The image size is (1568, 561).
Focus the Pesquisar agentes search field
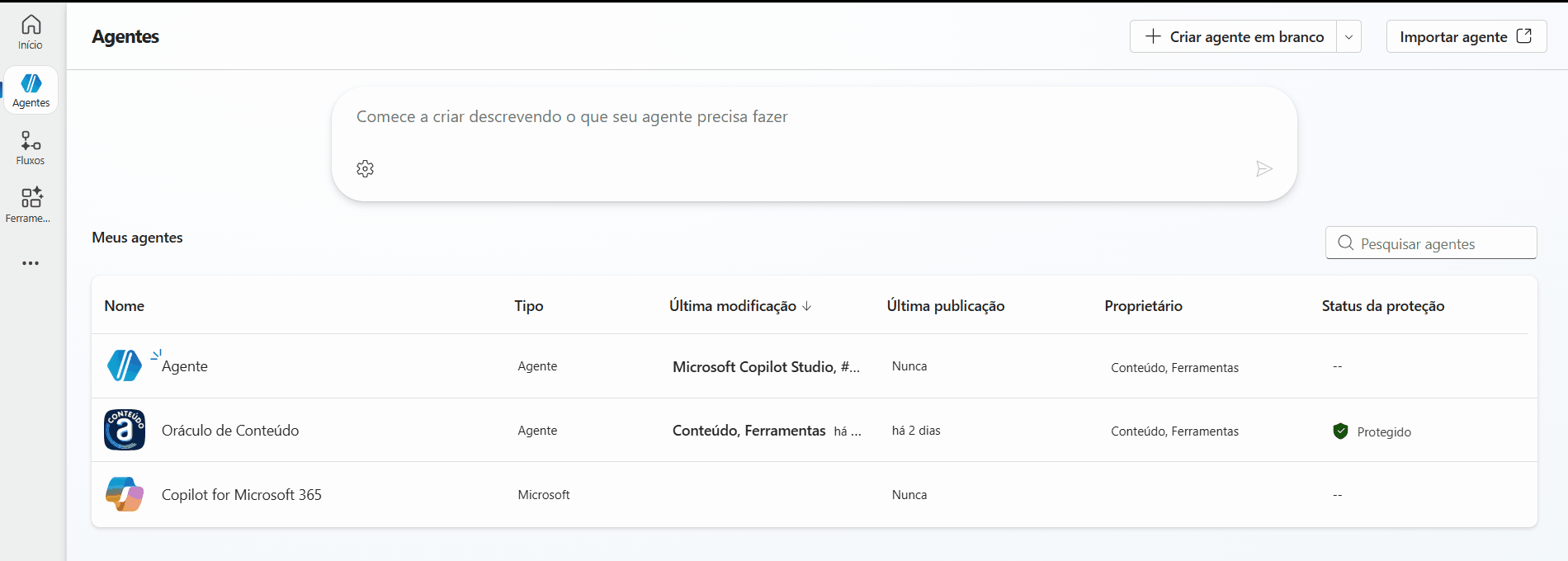tap(1431, 243)
